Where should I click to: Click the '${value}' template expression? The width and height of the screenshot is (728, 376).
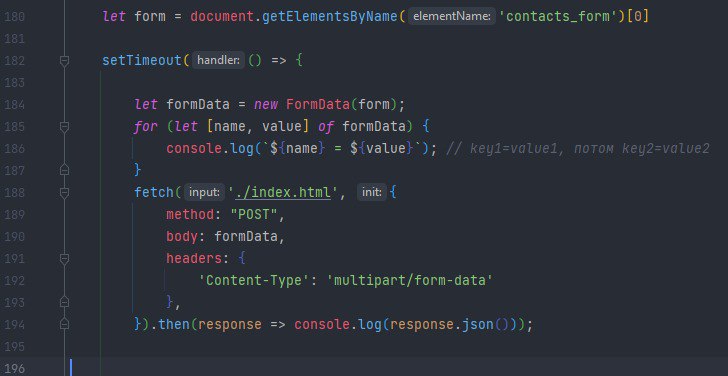(381, 149)
